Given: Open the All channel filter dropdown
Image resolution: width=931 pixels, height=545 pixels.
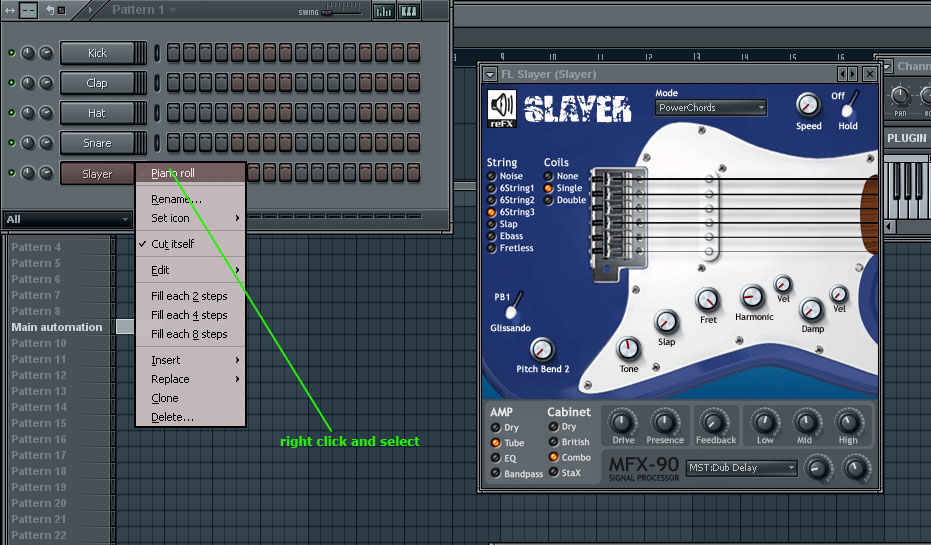Looking at the screenshot, I should pos(67,219).
